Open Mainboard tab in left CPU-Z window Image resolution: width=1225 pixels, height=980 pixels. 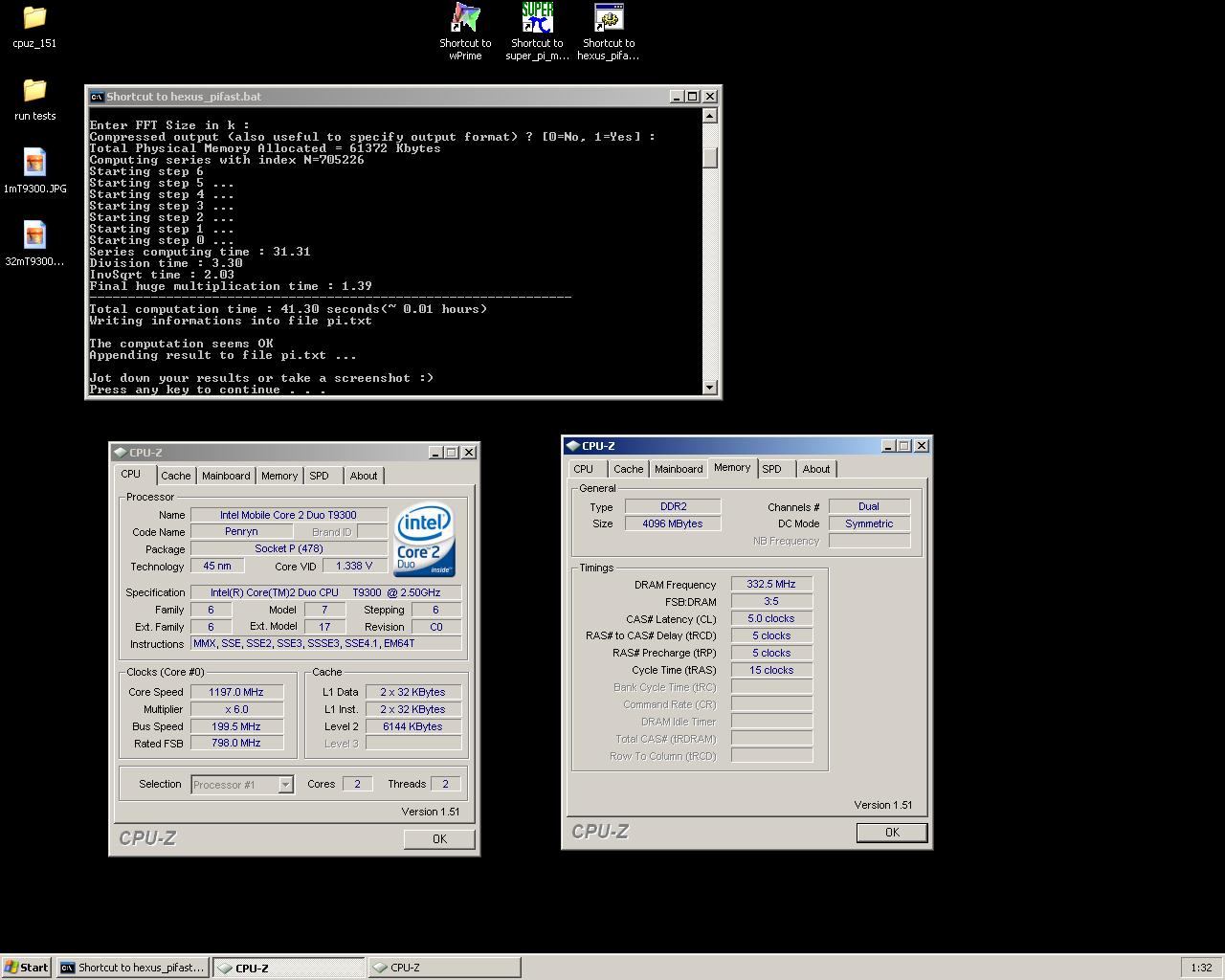226,476
